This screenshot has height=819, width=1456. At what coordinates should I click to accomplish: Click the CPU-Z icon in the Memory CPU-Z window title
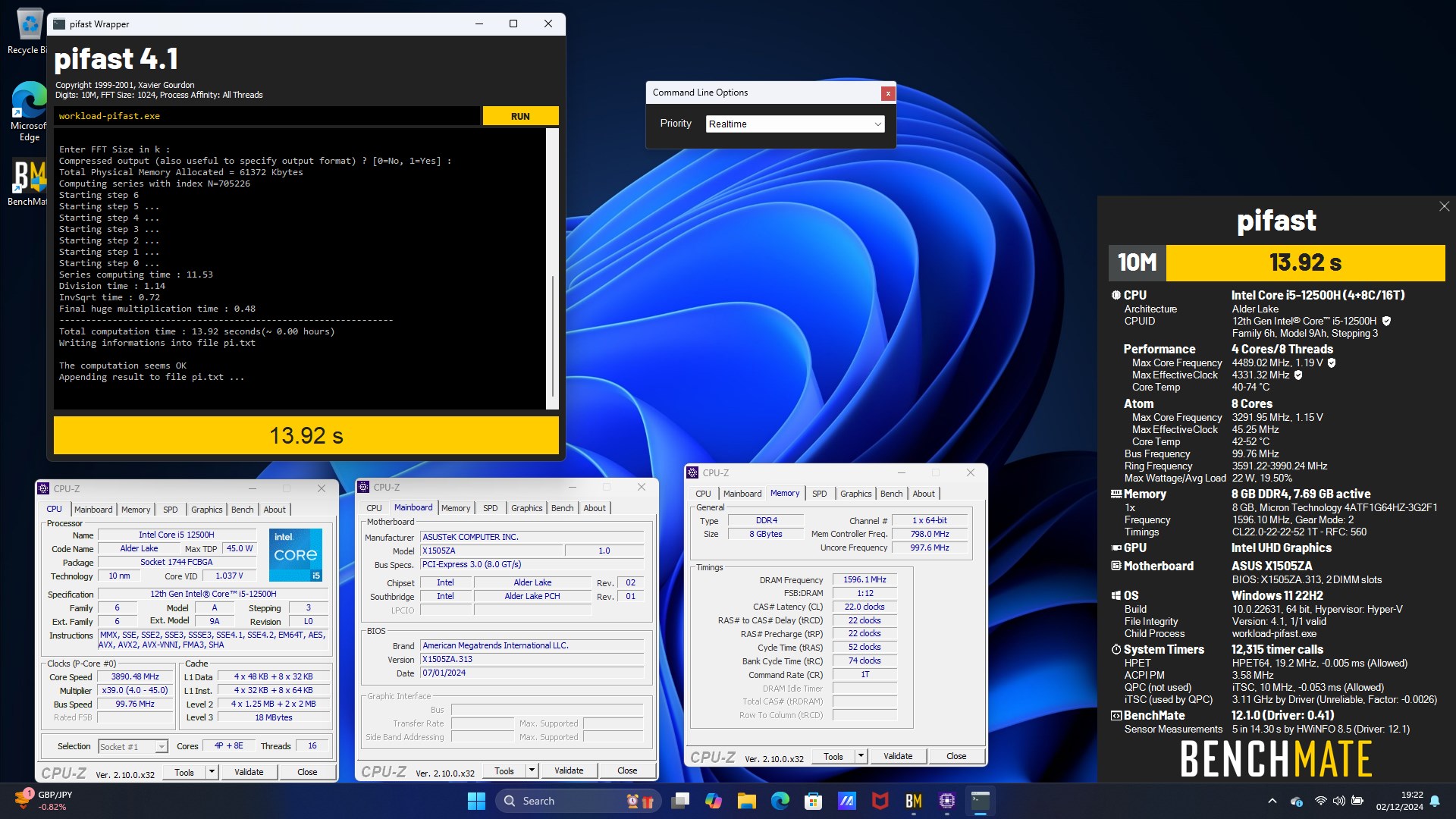click(692, 473)
